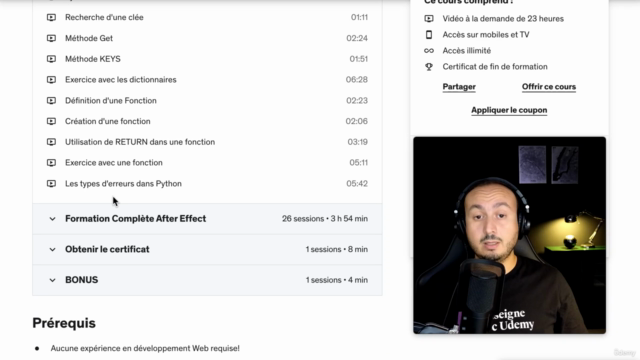Click video icon beside Création d'une fonction
Image resolution: width=640 pixels, height=360 pixels.
click(51, 122)
